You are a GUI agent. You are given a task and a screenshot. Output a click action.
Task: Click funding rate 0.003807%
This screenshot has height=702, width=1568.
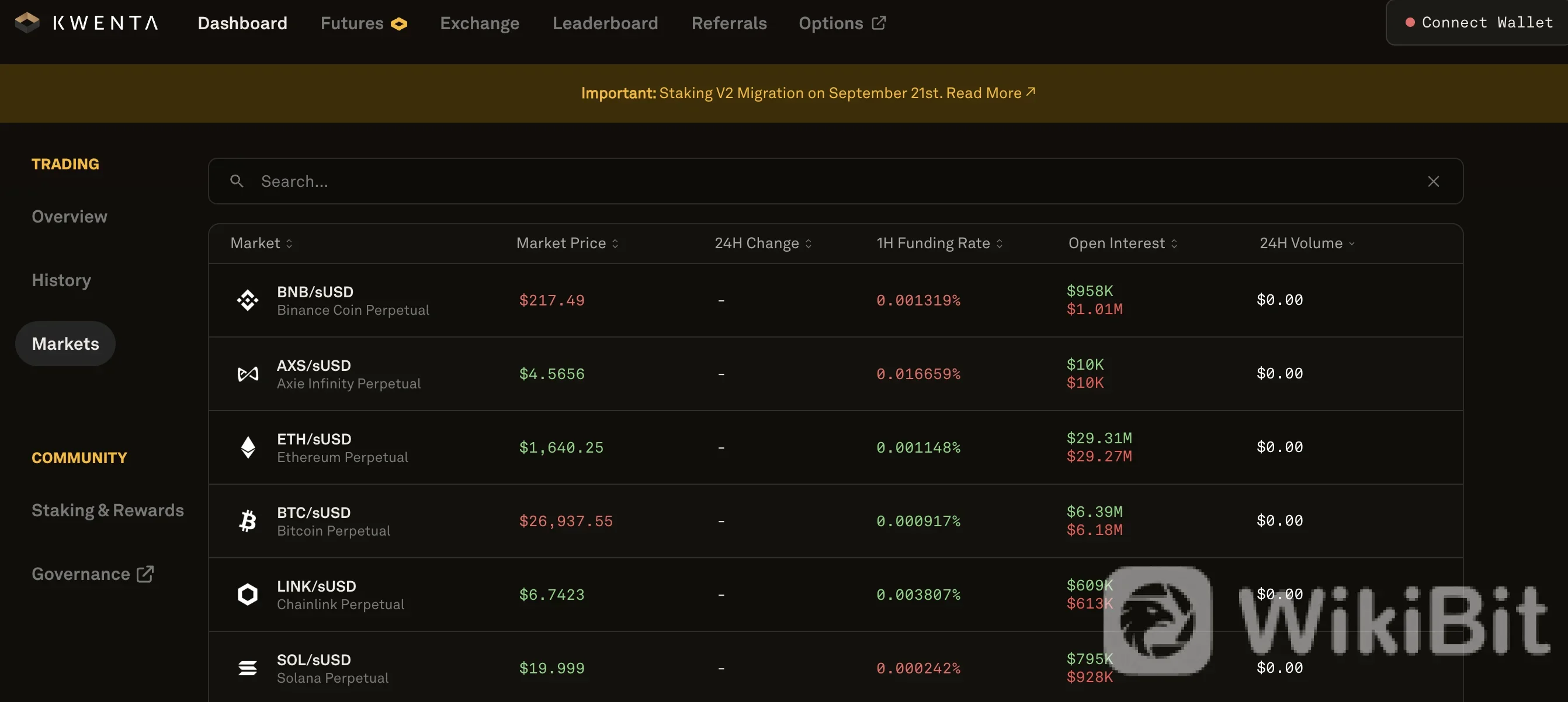[x=918, y=595]
